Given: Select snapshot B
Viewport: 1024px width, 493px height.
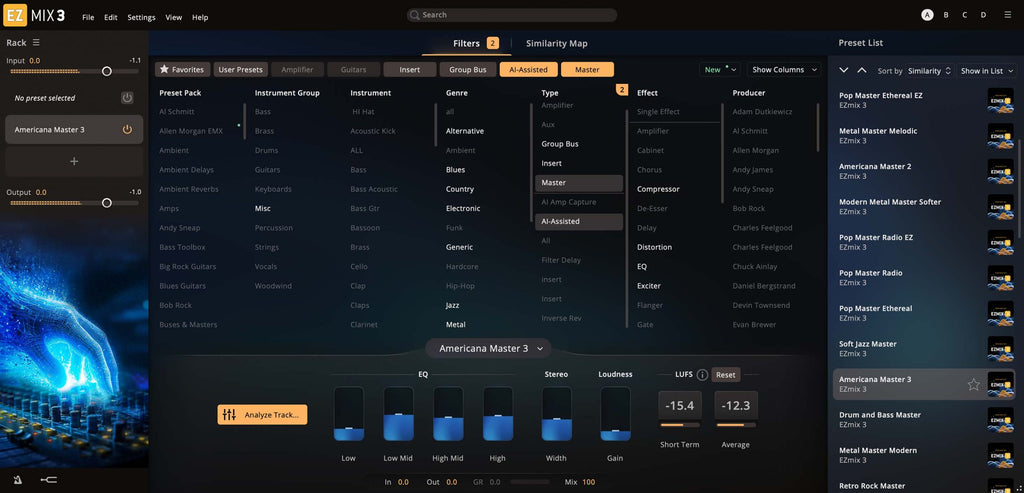Looking at the screenshot, I should pyautogui.click(x=946, y=14).
